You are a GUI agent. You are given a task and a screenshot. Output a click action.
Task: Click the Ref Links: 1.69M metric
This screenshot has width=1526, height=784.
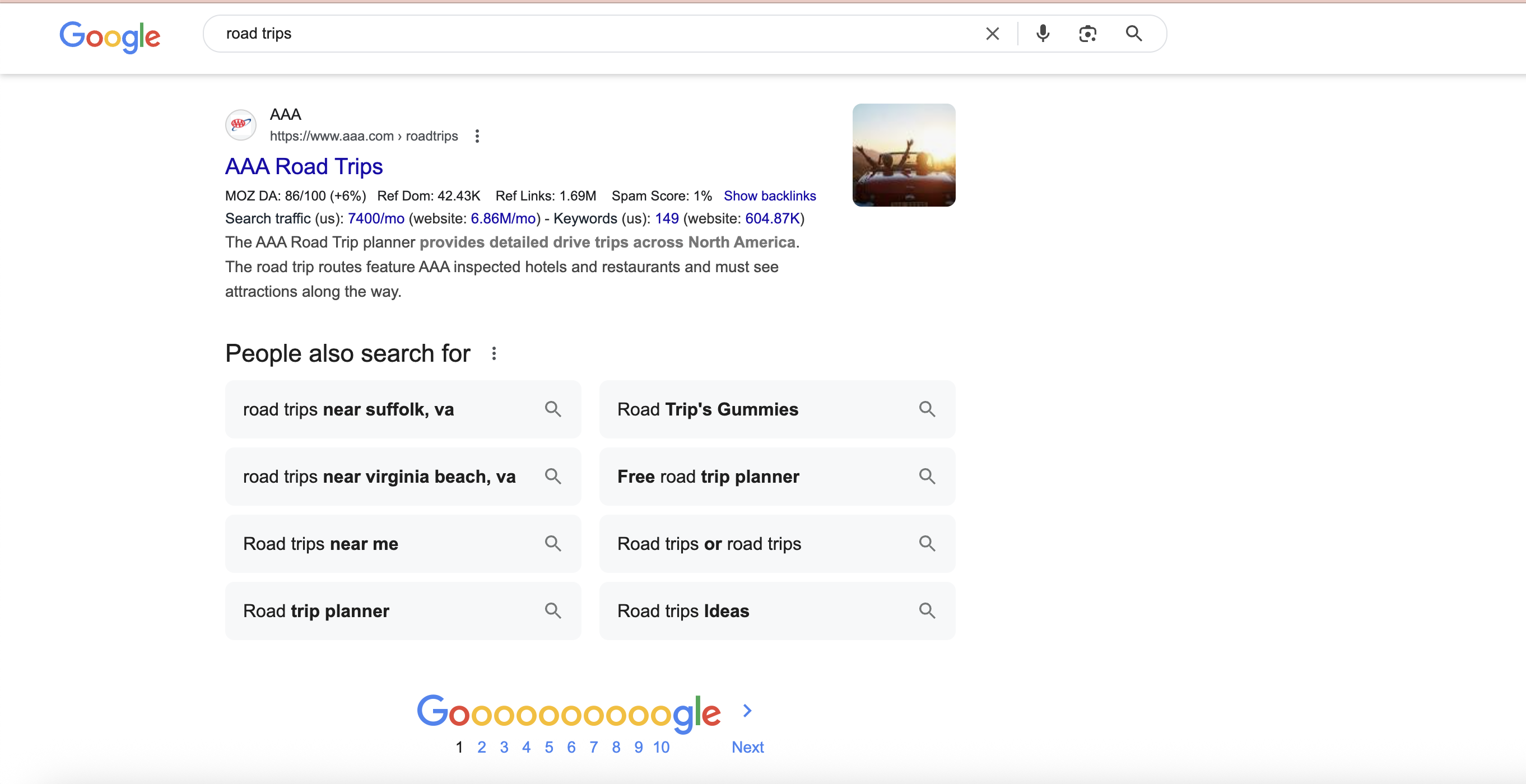pos(546,196)
